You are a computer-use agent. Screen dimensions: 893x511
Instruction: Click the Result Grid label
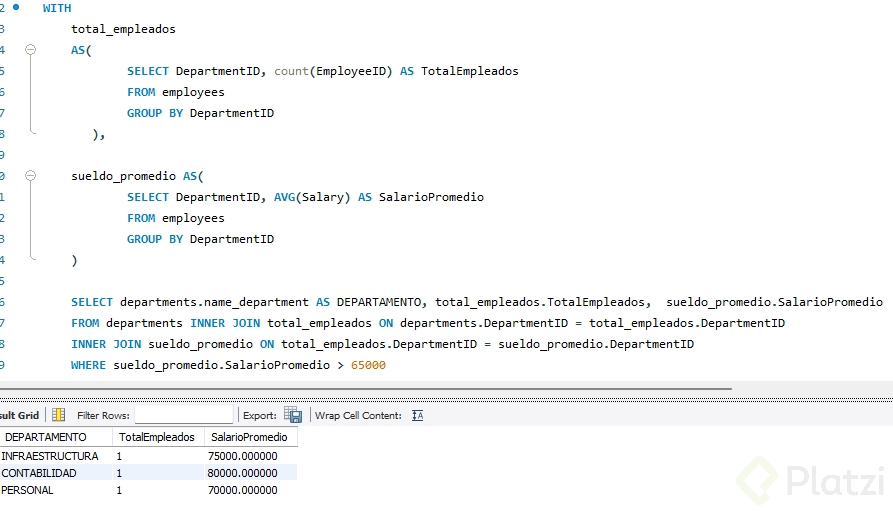(x=19, y=415)
